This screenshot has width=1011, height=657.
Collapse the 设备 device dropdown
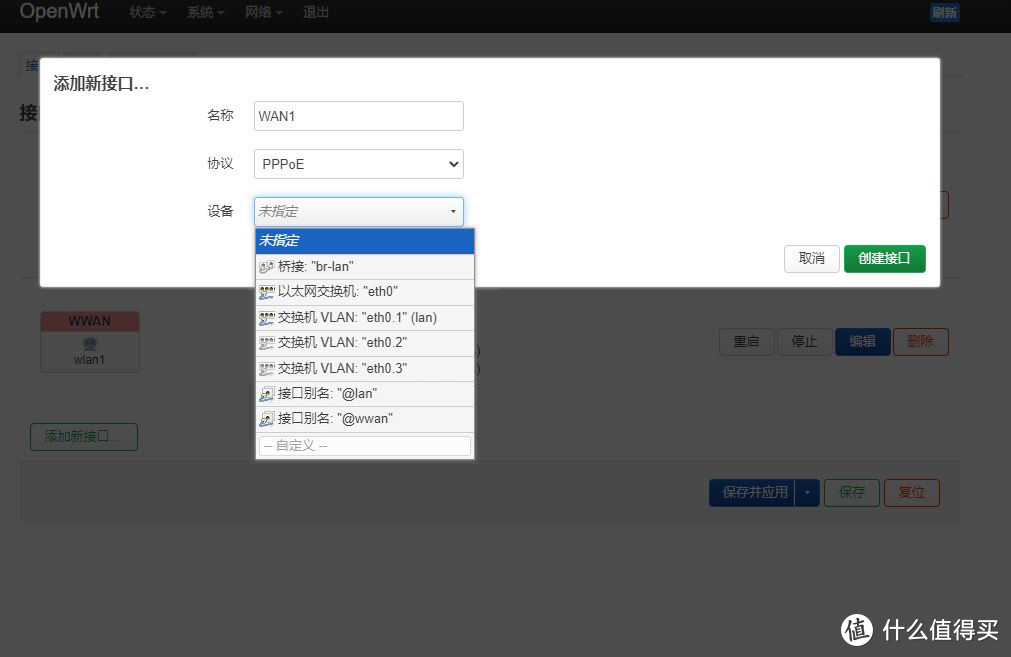coord(453,211)
